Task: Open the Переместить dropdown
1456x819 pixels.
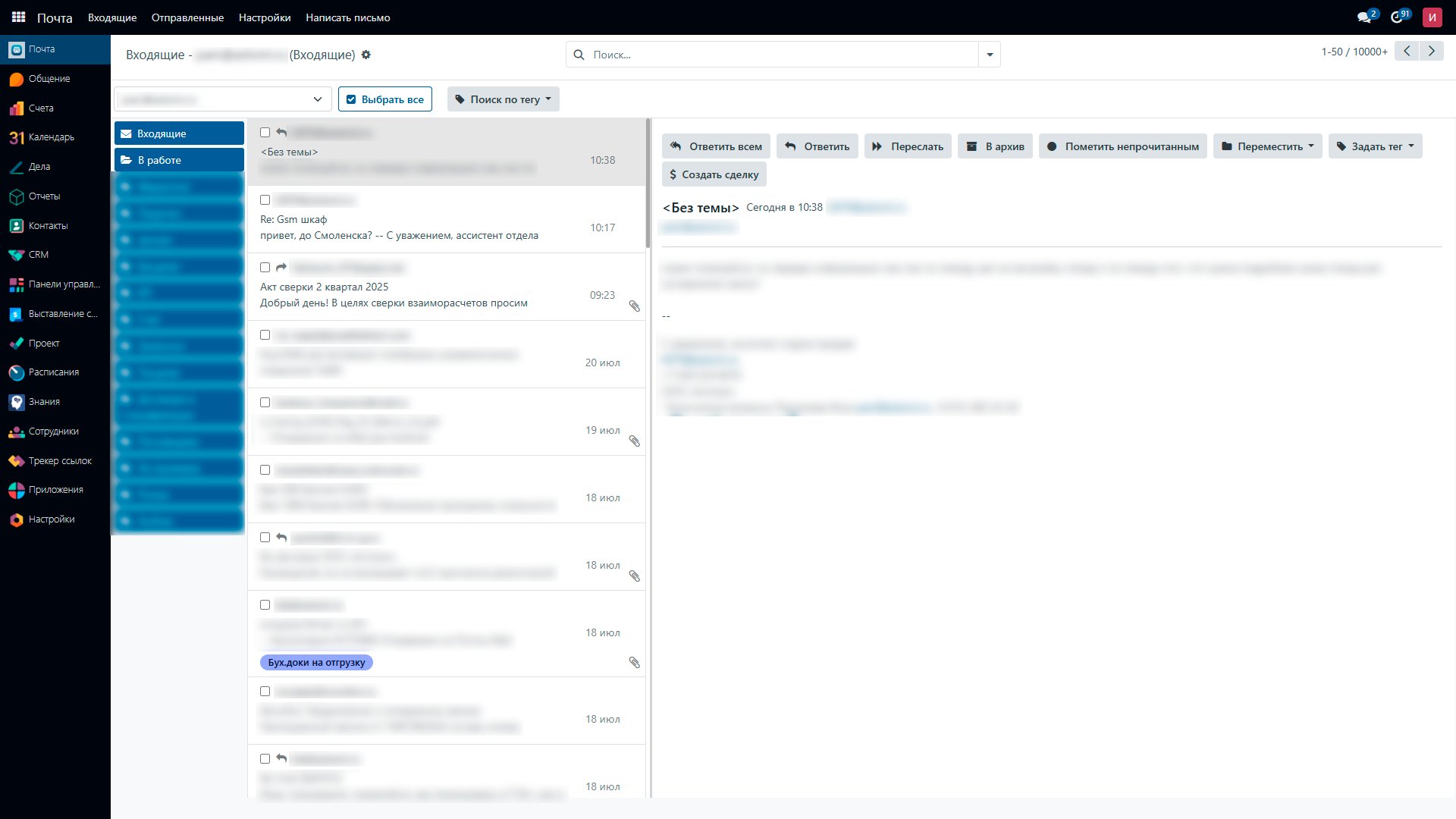Action: (1268, 146)
